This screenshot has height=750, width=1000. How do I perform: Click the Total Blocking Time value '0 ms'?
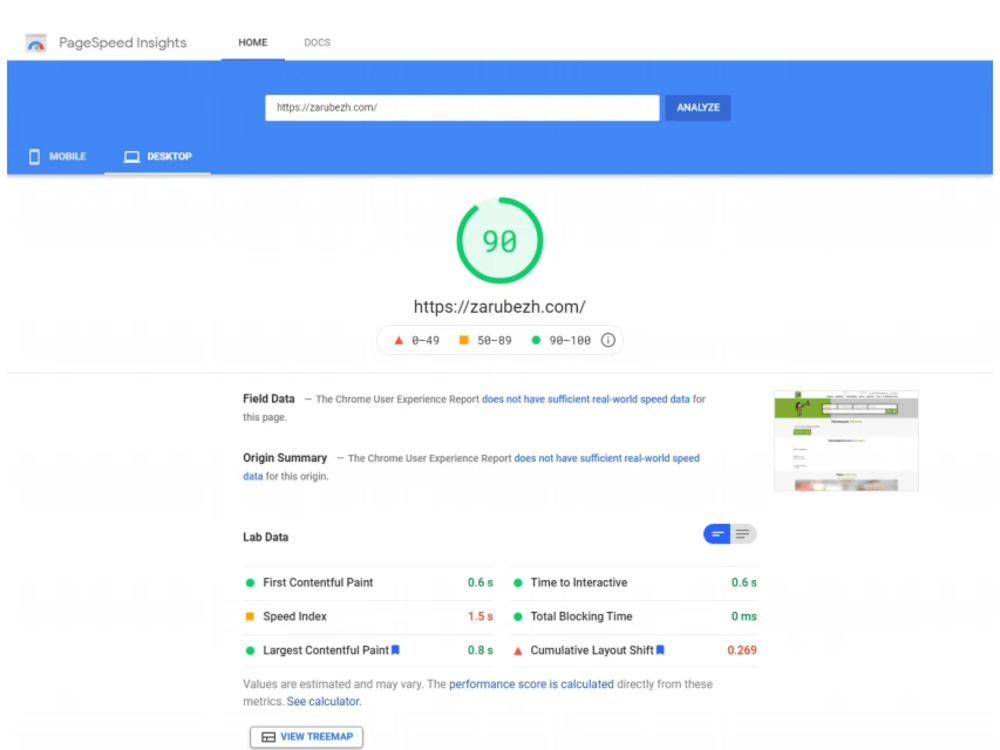pos(744,617)
